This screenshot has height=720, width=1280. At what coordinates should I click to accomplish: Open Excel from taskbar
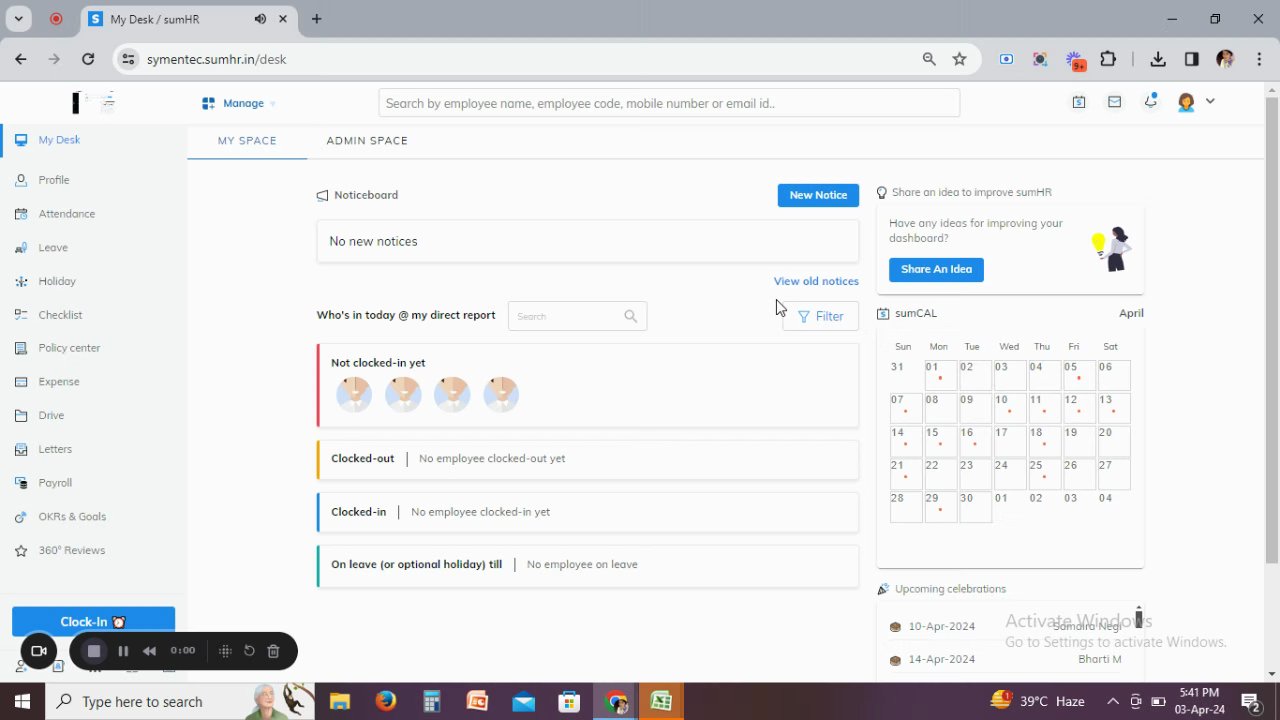[661, 702]
